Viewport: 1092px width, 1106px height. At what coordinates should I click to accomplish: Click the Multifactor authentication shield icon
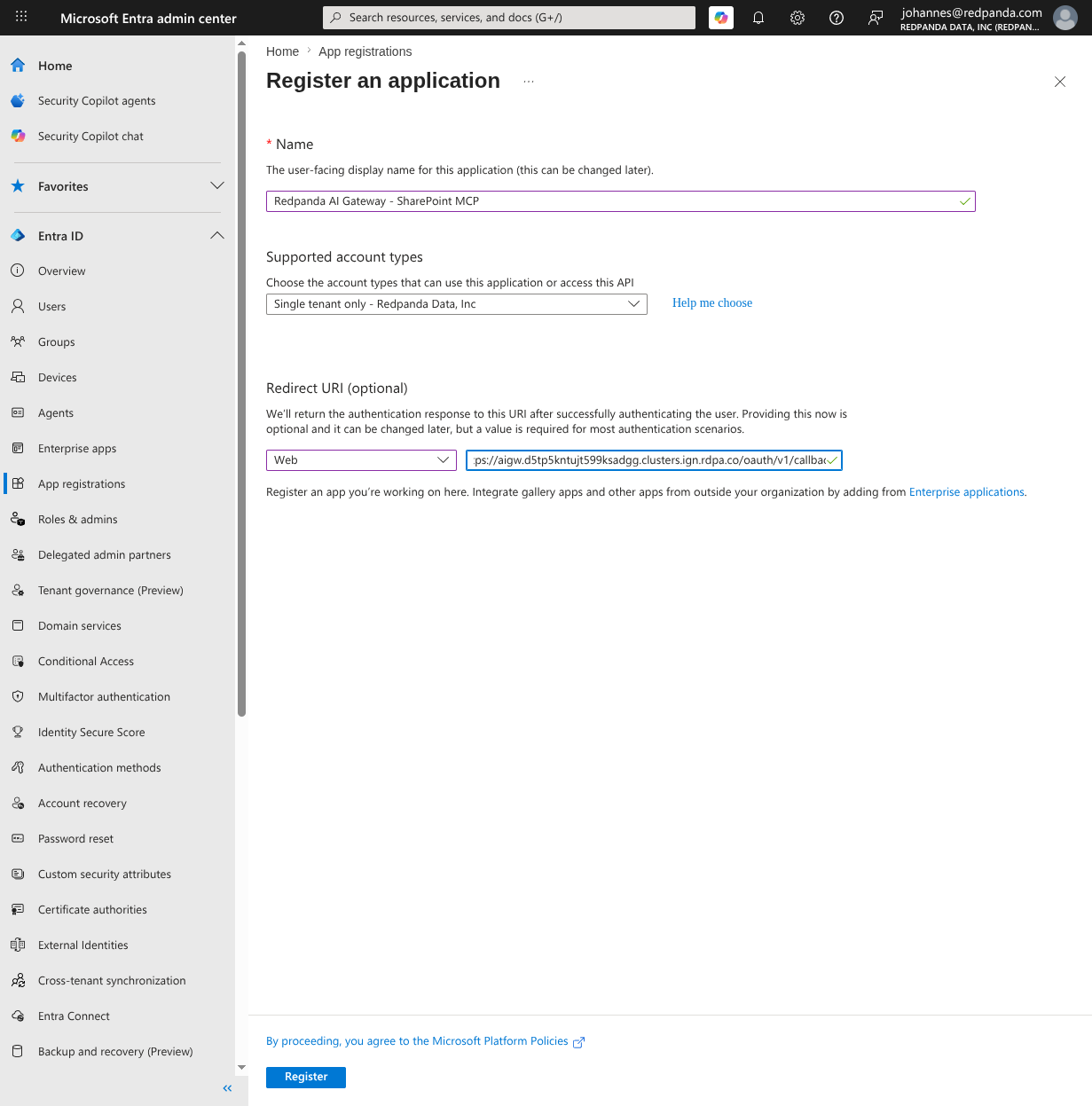click(18, 697)
